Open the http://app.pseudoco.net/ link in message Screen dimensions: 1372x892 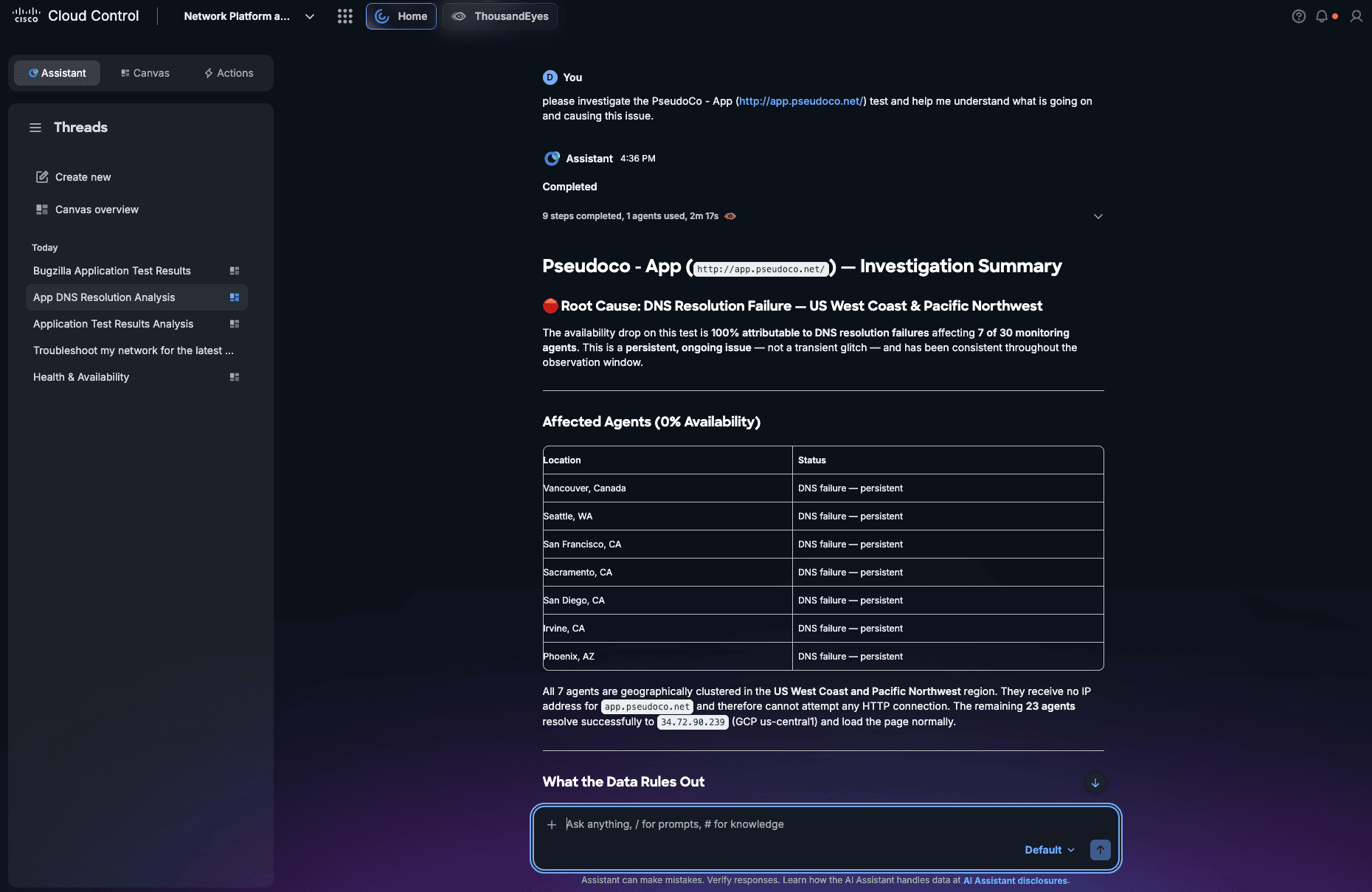coord(801,101)
